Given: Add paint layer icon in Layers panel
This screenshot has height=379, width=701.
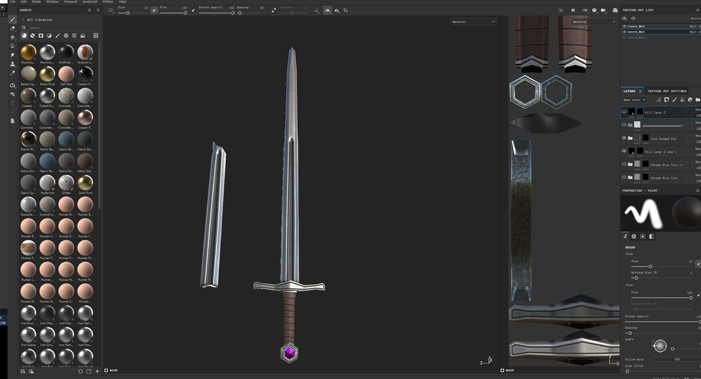Looking at the screenshot, I should click(675, 100).
